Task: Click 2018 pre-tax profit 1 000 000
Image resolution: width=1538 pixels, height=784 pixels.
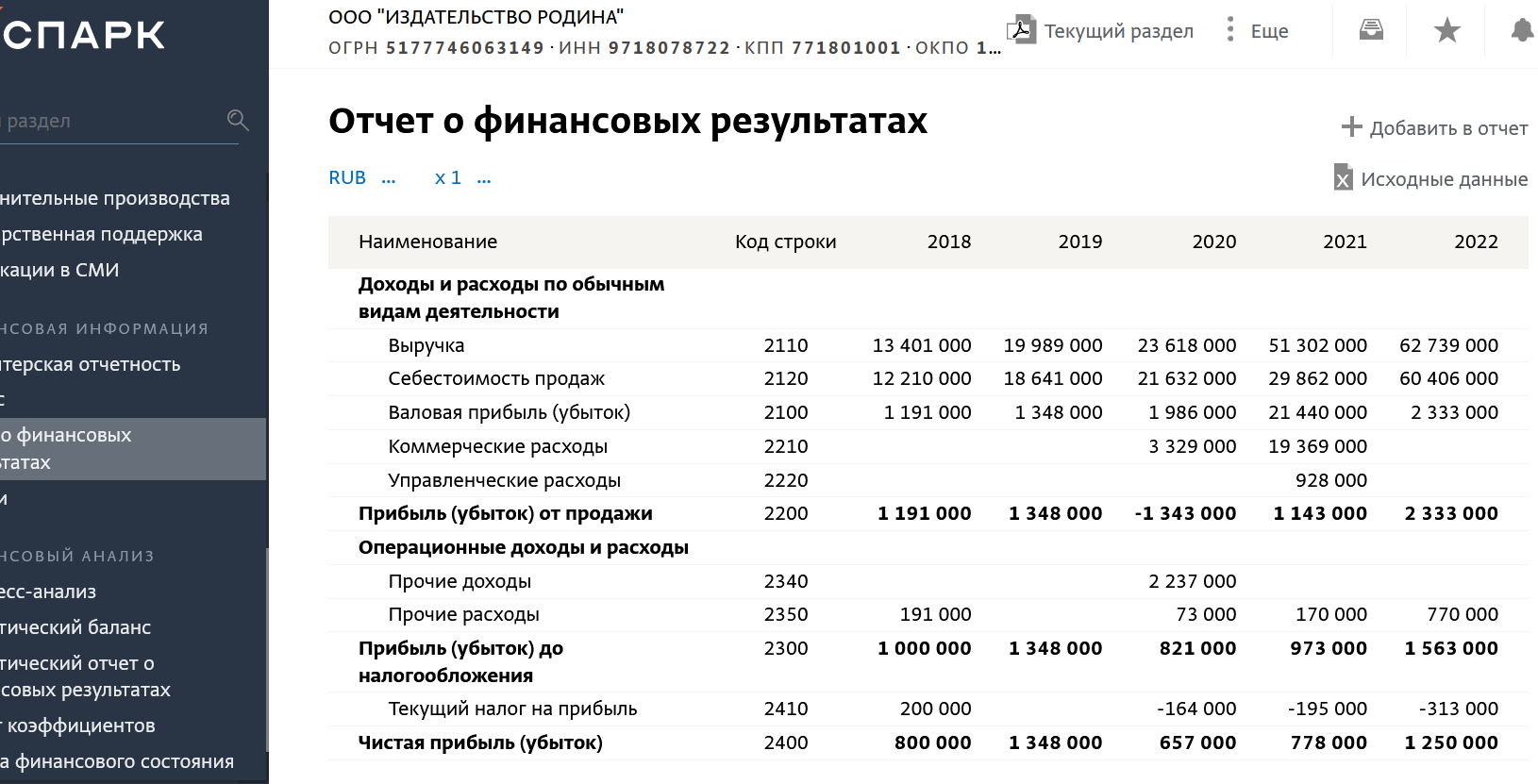Action: point(924,648)
